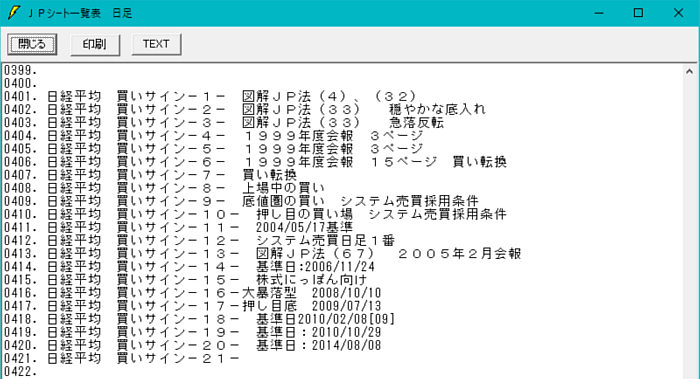
Task: Select row 0415 株式にっぽん向け
Action: [185, 280]
